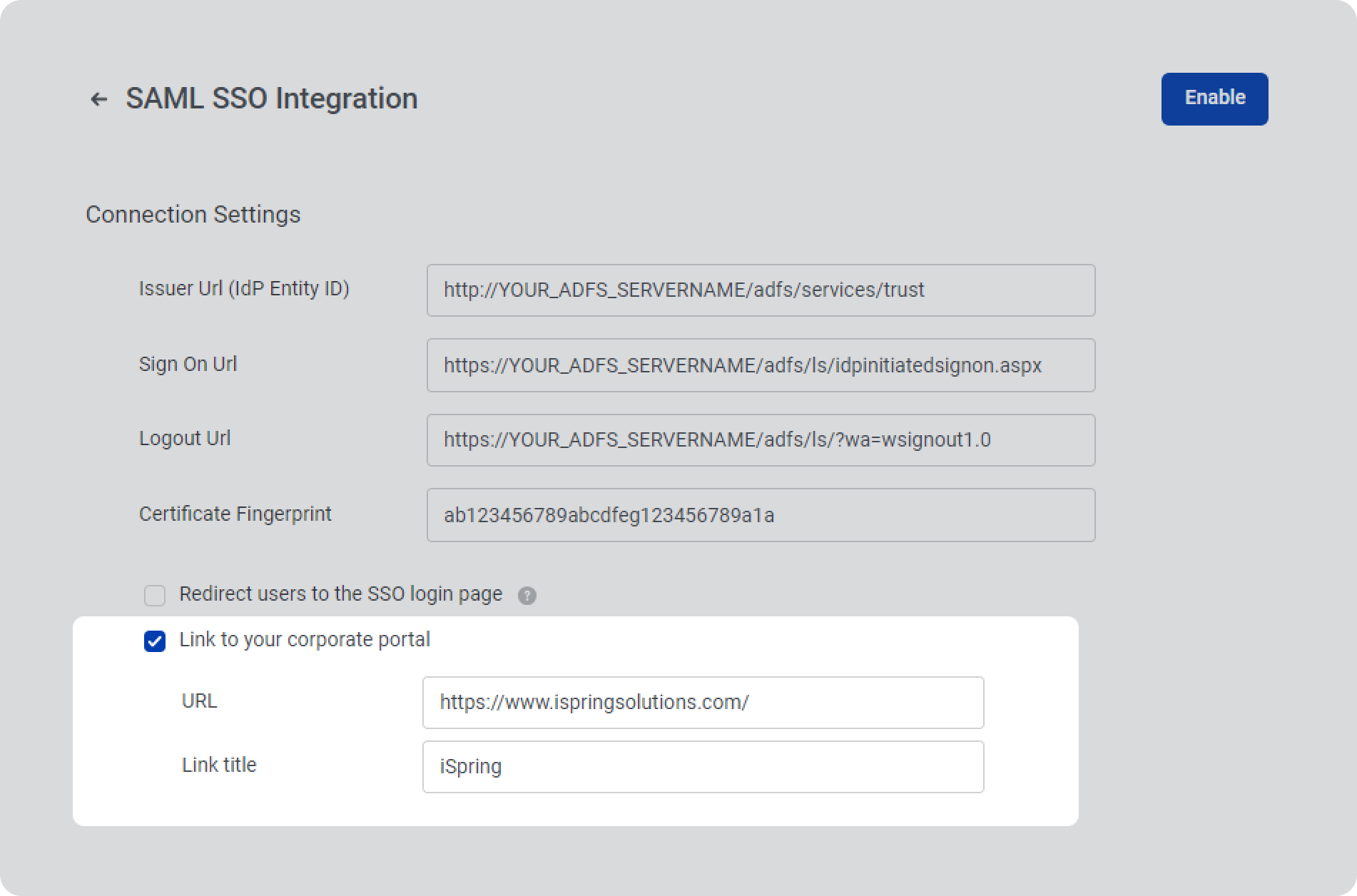Click the Enable button
This screenshot has height=896, width=1357.
(x=1214, y=98)
